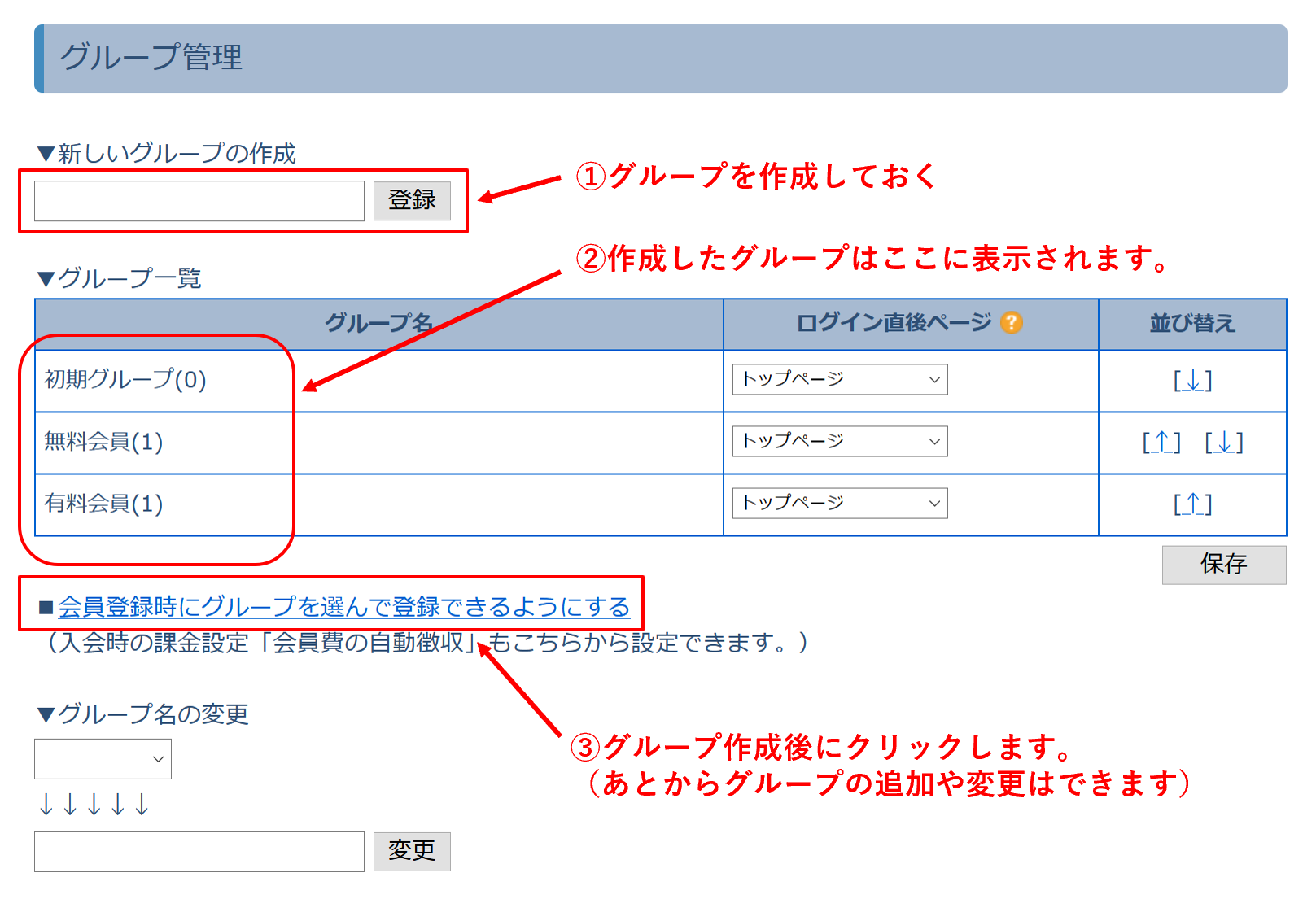1316x899 pixels.
Task: Click the グループ名 column header
Action: coord(379,324)
